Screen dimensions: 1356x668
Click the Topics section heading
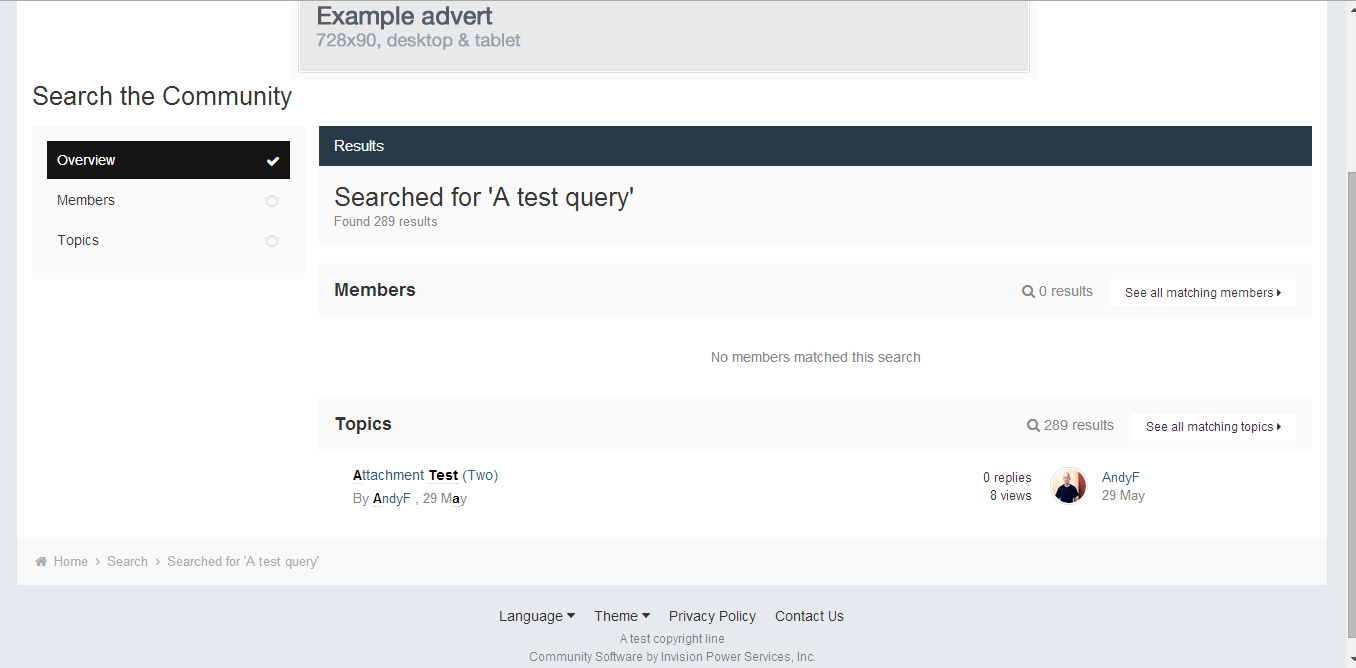tap(363, 424)
